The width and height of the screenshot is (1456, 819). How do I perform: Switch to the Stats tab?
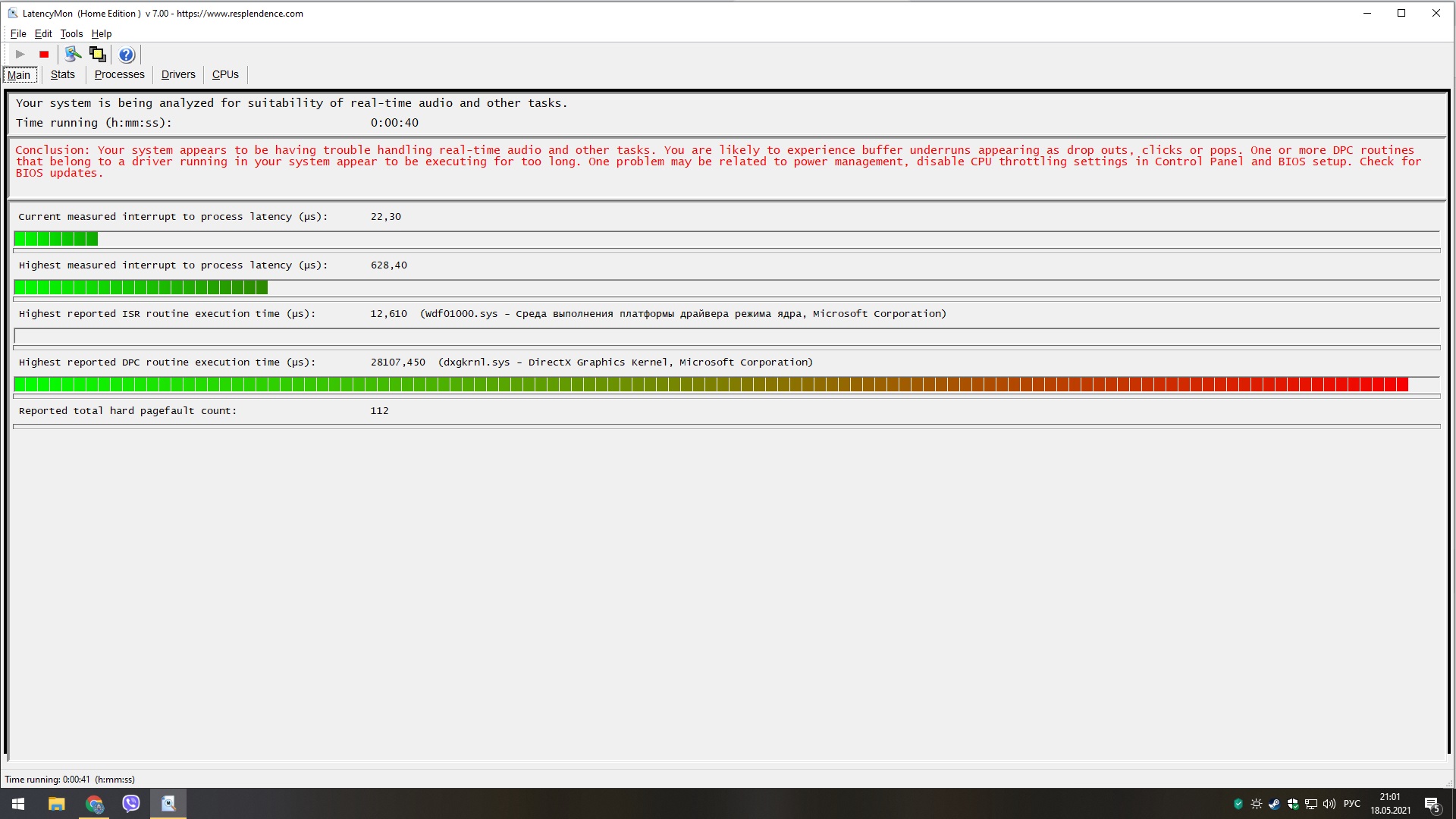pos(63,74)
